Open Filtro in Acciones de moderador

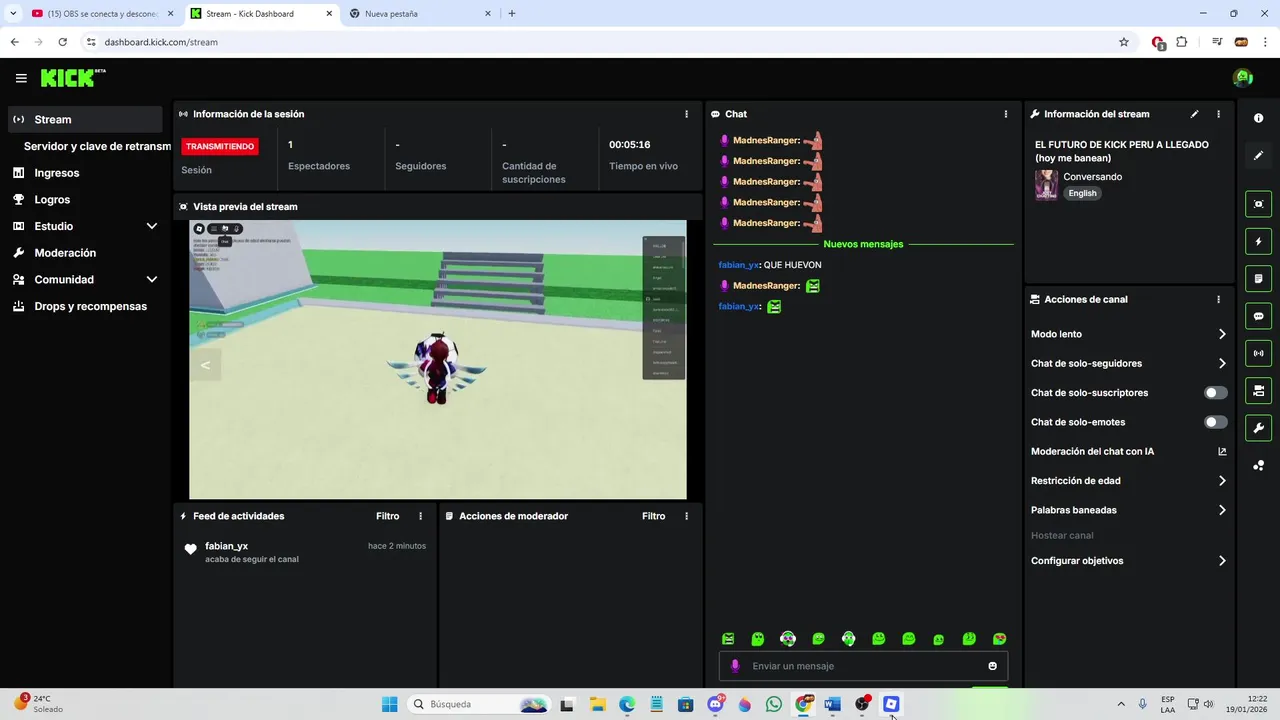(653, 516)
